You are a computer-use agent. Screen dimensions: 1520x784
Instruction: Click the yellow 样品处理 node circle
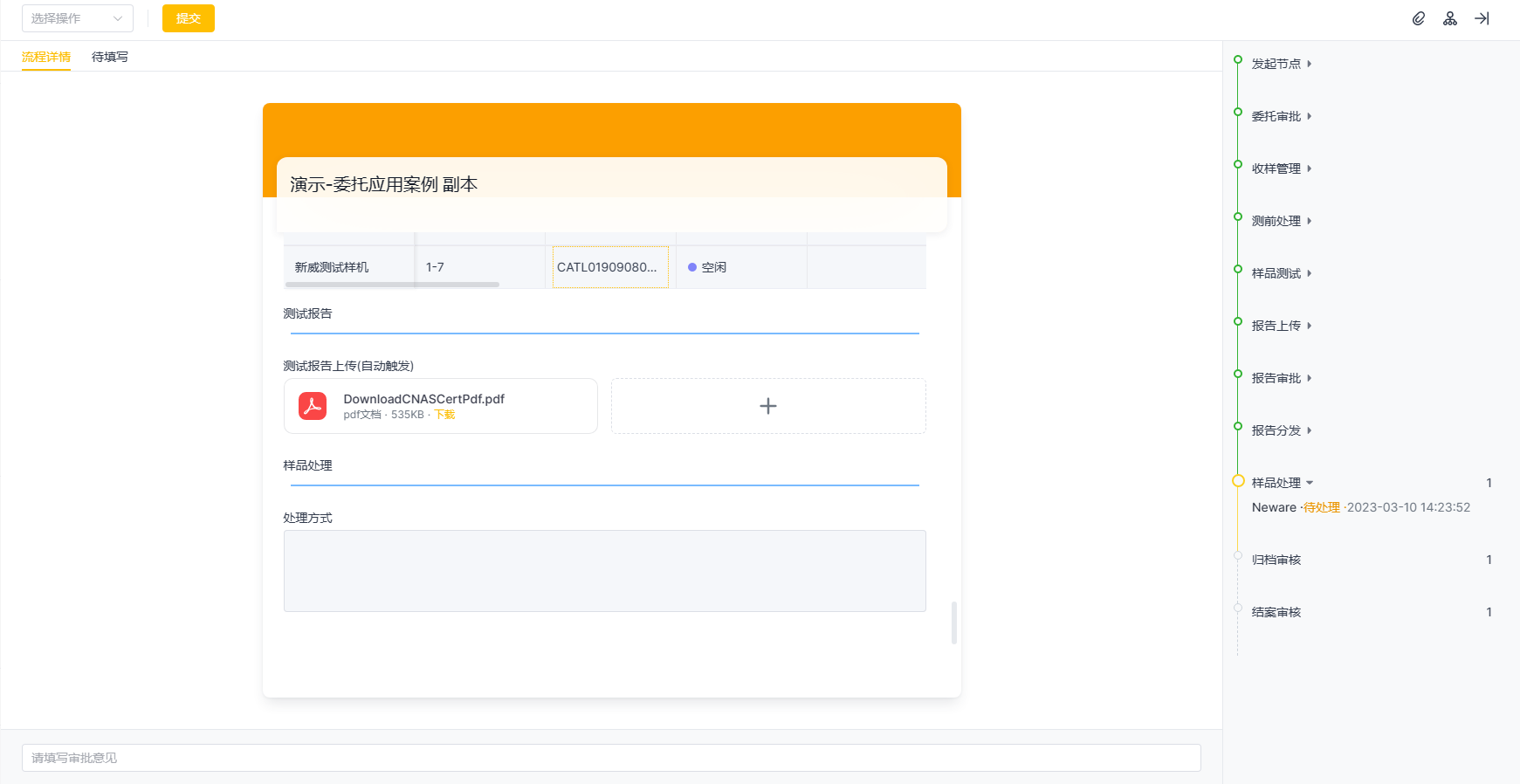[1238, 481]
